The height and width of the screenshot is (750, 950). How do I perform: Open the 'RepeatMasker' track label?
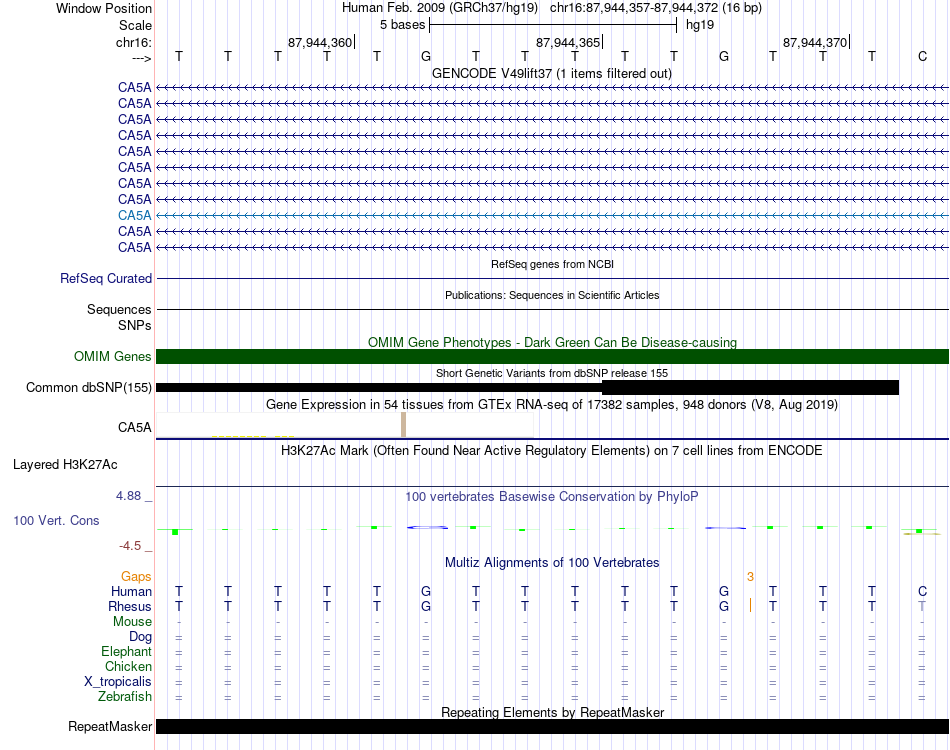(110, 726)
